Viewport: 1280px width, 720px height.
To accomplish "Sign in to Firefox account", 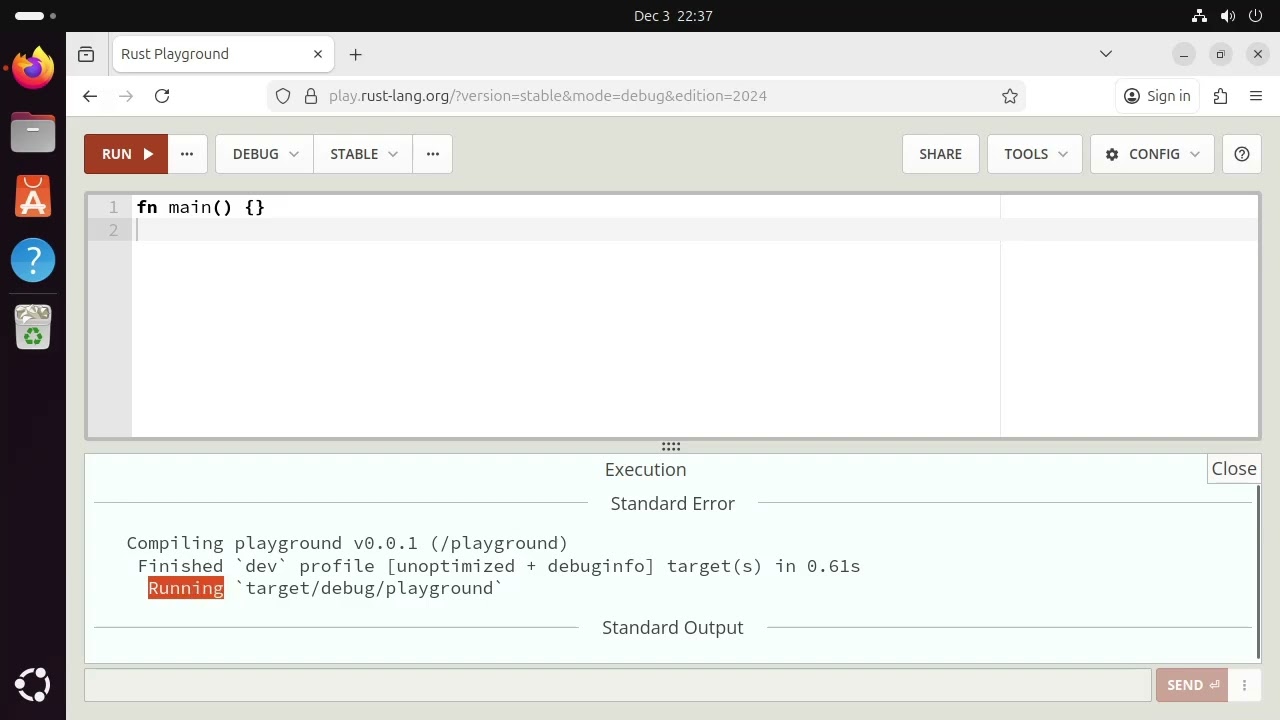I will [1157, 96].
